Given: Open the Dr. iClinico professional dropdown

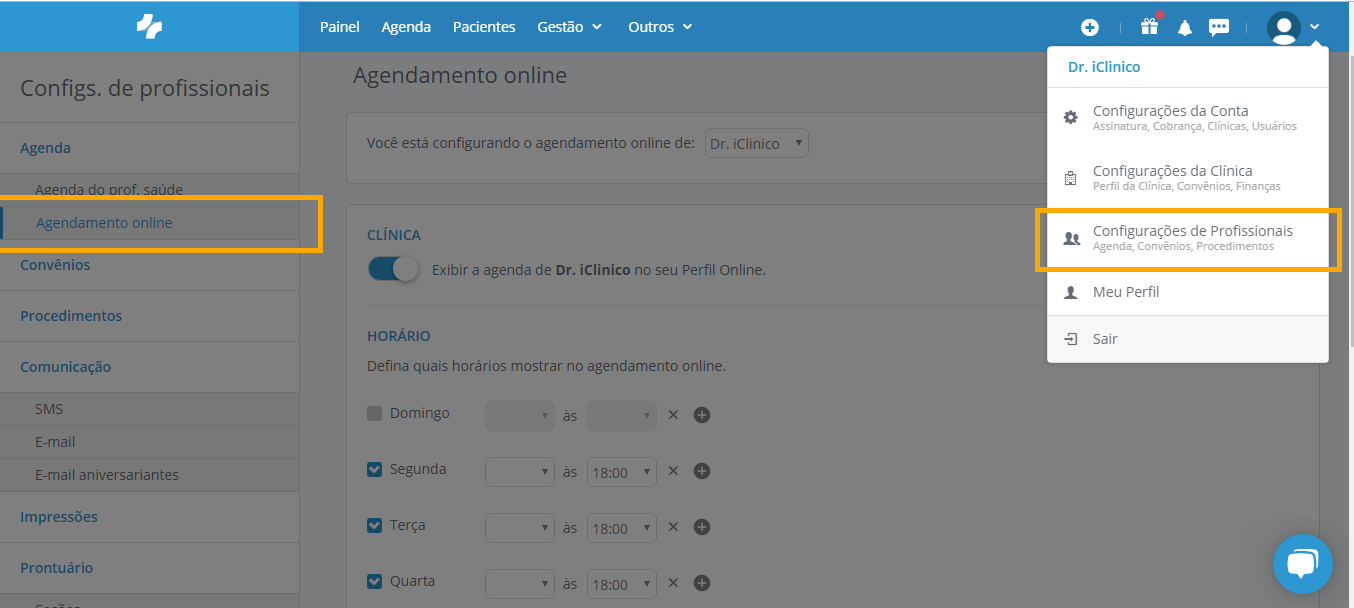Looking at the screenshot, I should click(x=757, y=143).
